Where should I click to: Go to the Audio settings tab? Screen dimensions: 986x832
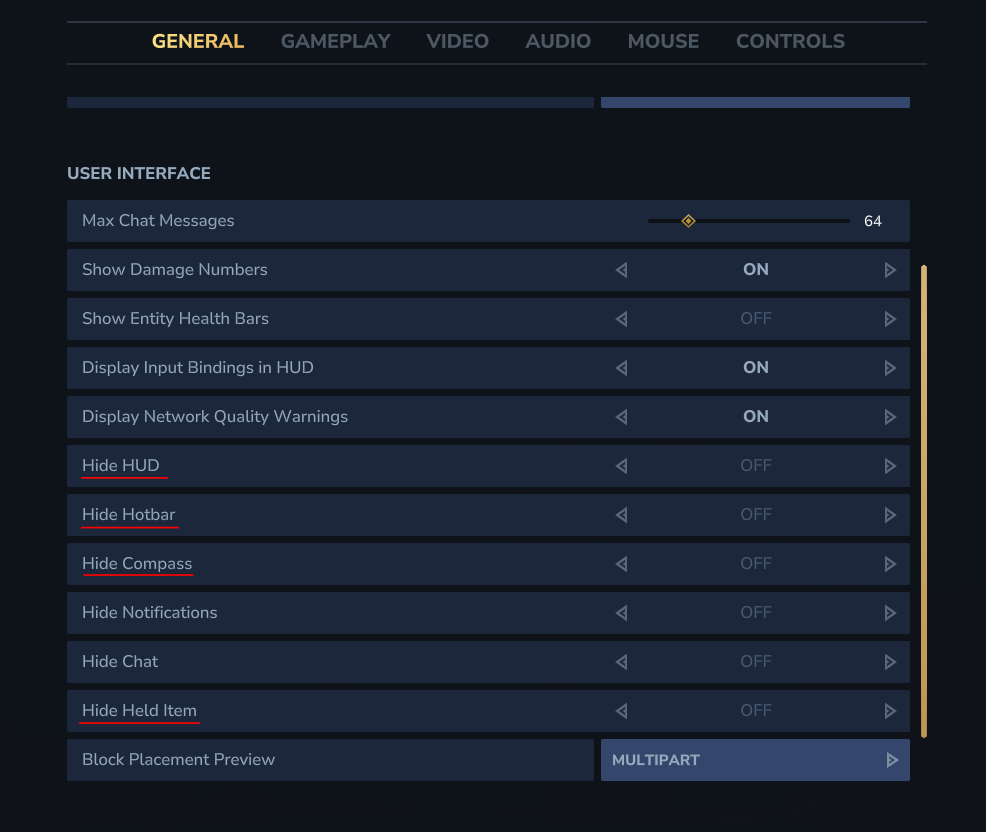pos(558,42)
